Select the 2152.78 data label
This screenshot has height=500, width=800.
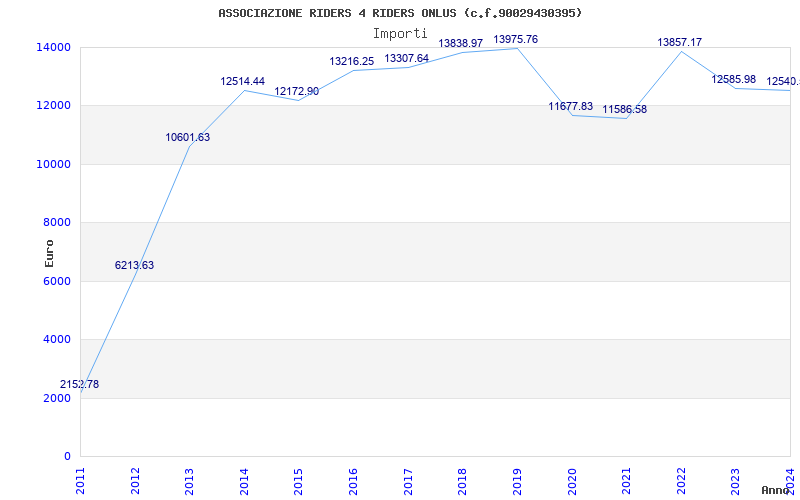pyautogui.click(x=79, y=385)
